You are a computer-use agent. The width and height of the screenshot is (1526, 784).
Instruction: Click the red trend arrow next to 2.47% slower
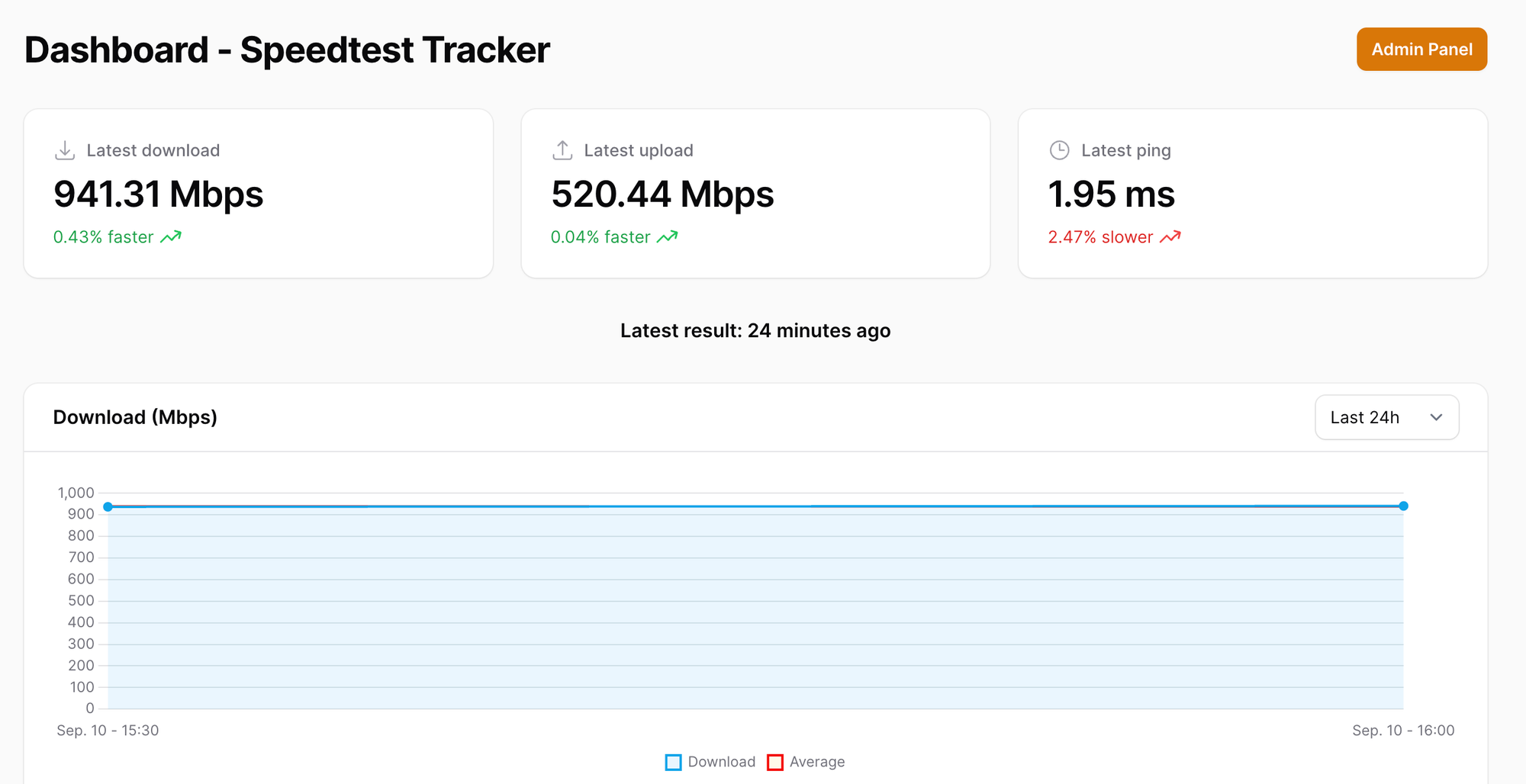[x=1170, y=237]
